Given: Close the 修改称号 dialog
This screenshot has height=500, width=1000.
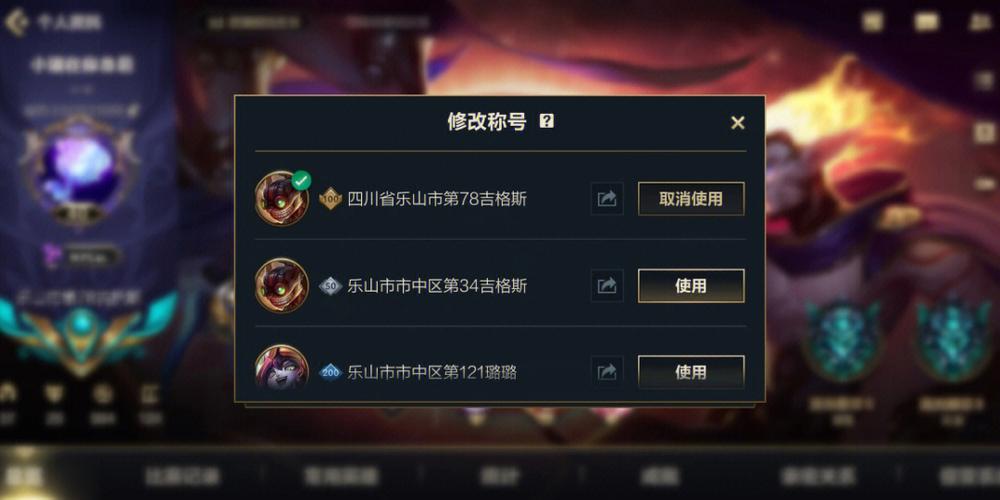Looking at the screenshot, I should 737,123.
